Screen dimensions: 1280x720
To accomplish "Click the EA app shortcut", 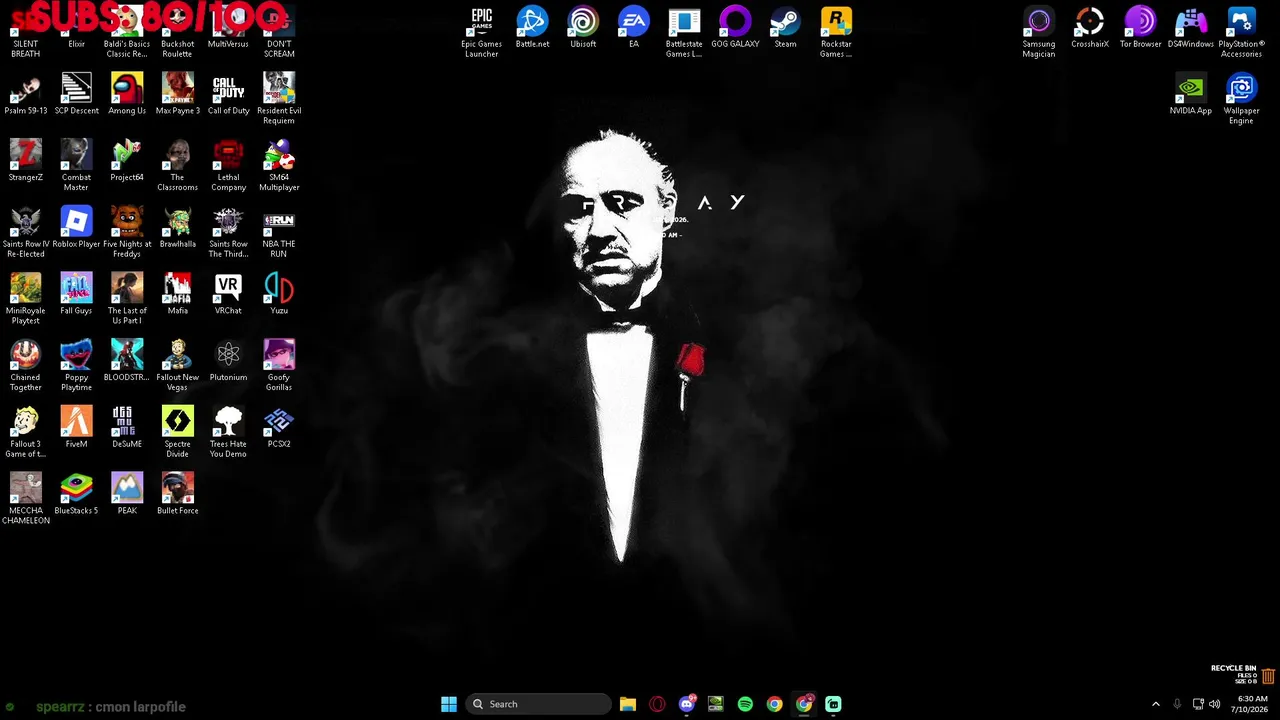I will (x=633, y=28).
